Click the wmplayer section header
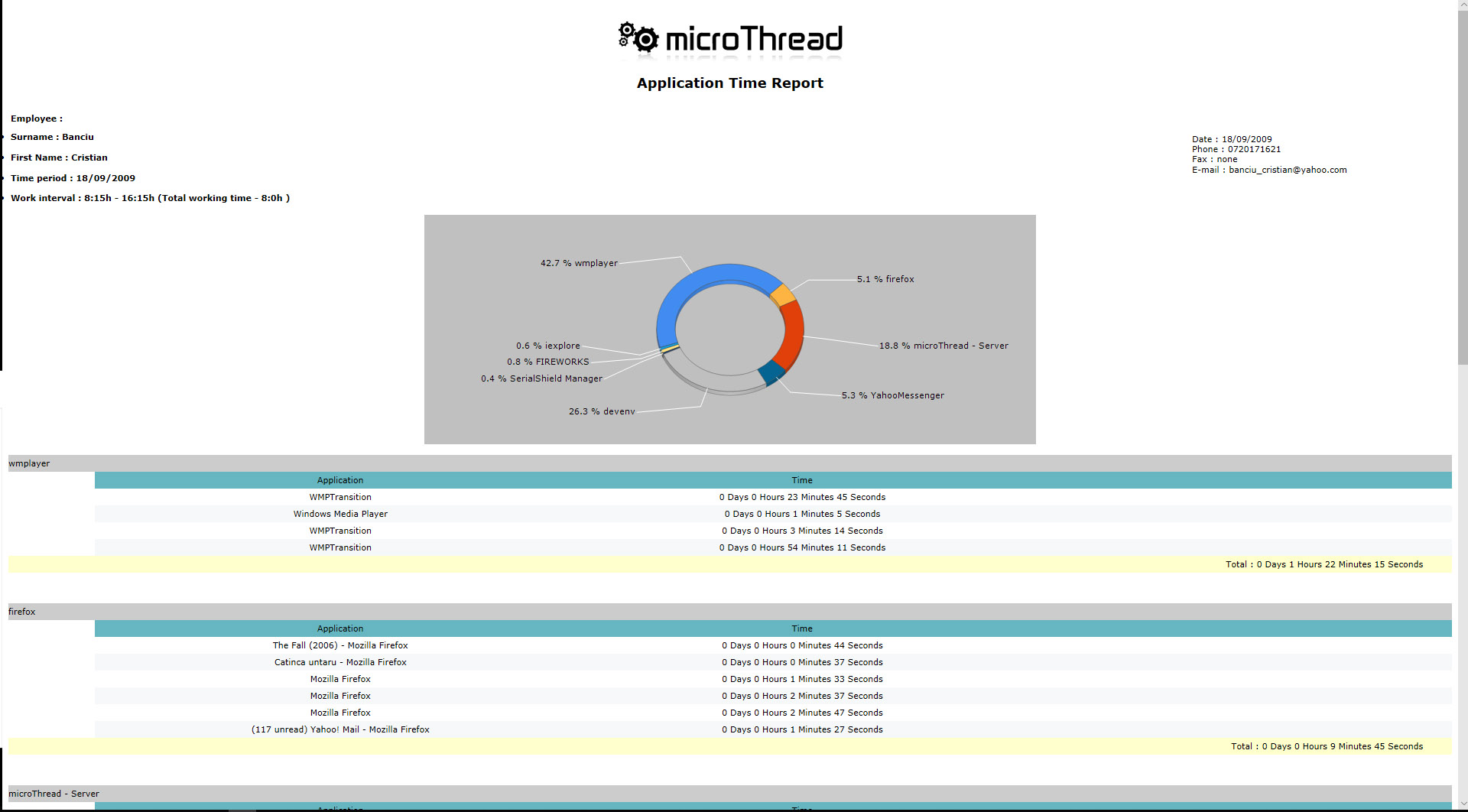The width and height of the screenshot is (1468, 812). coord(729,463)
